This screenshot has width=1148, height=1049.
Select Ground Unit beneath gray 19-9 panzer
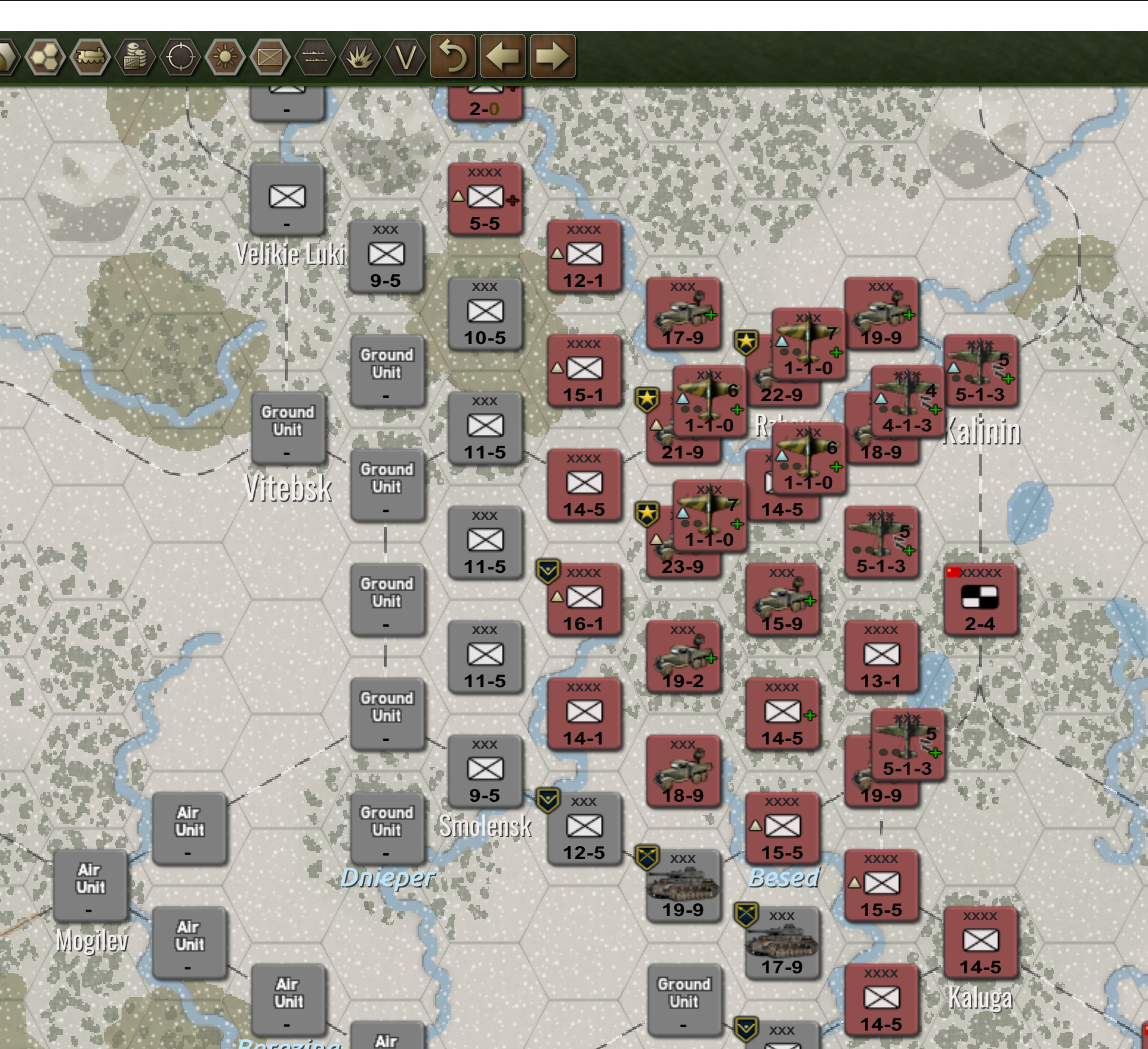683,999
